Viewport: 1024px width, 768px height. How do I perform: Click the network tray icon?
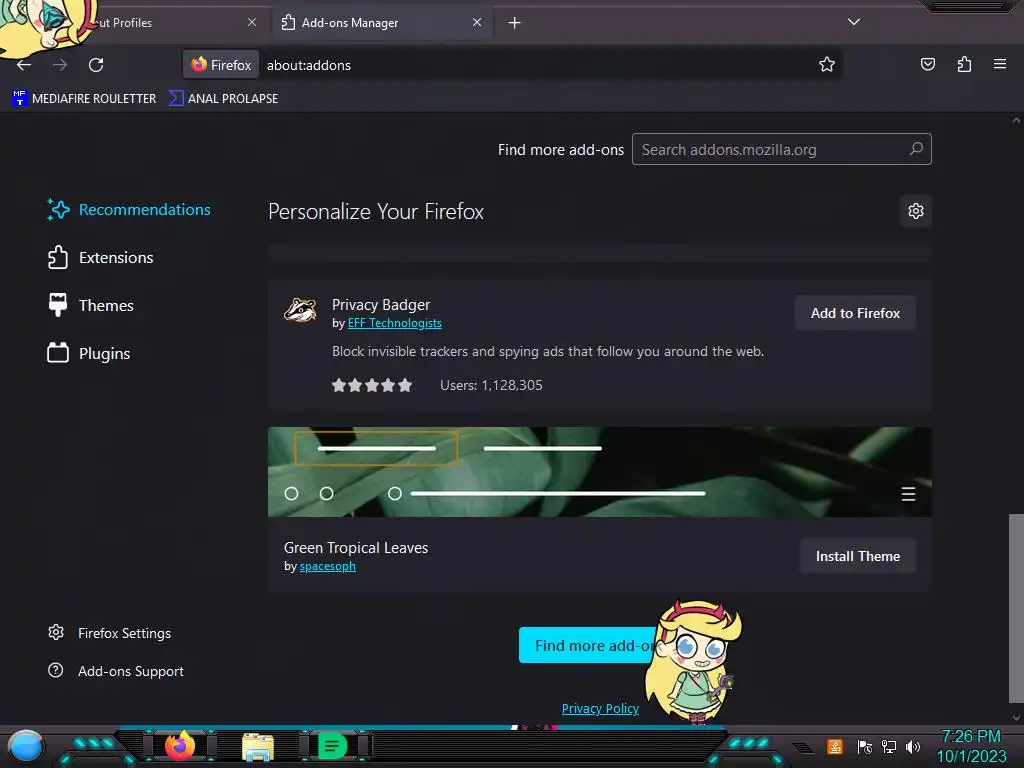(889, 747)
